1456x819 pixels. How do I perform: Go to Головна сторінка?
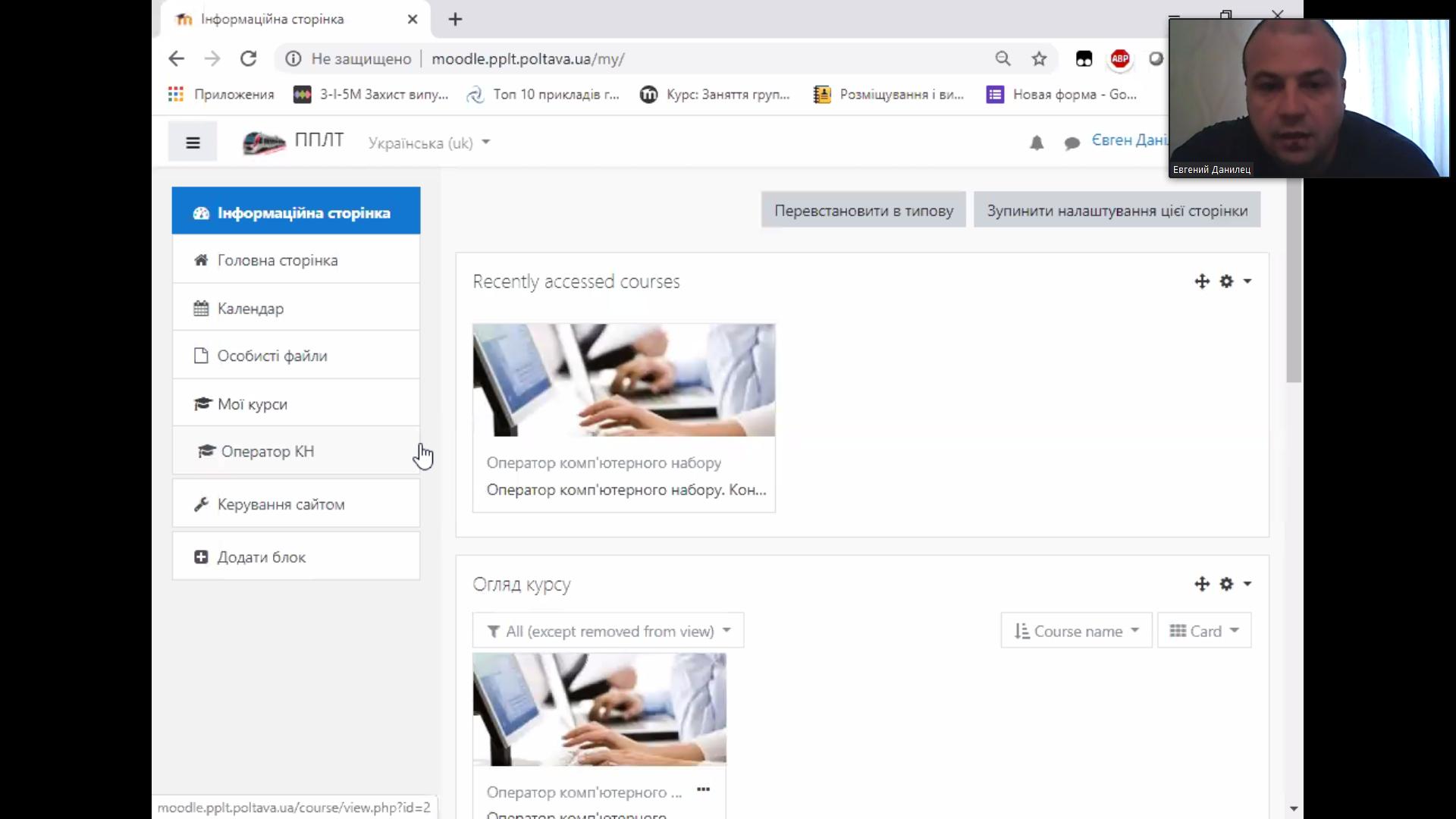[x=296, y=259]
